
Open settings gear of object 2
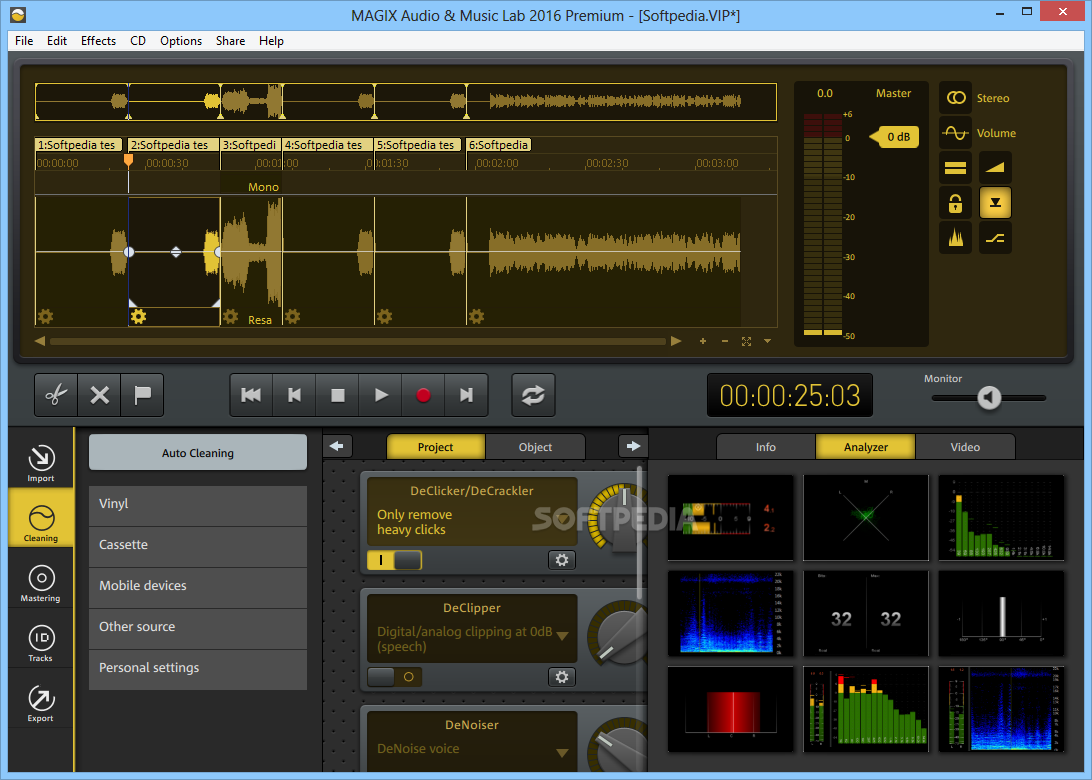(x=138, y=317)
